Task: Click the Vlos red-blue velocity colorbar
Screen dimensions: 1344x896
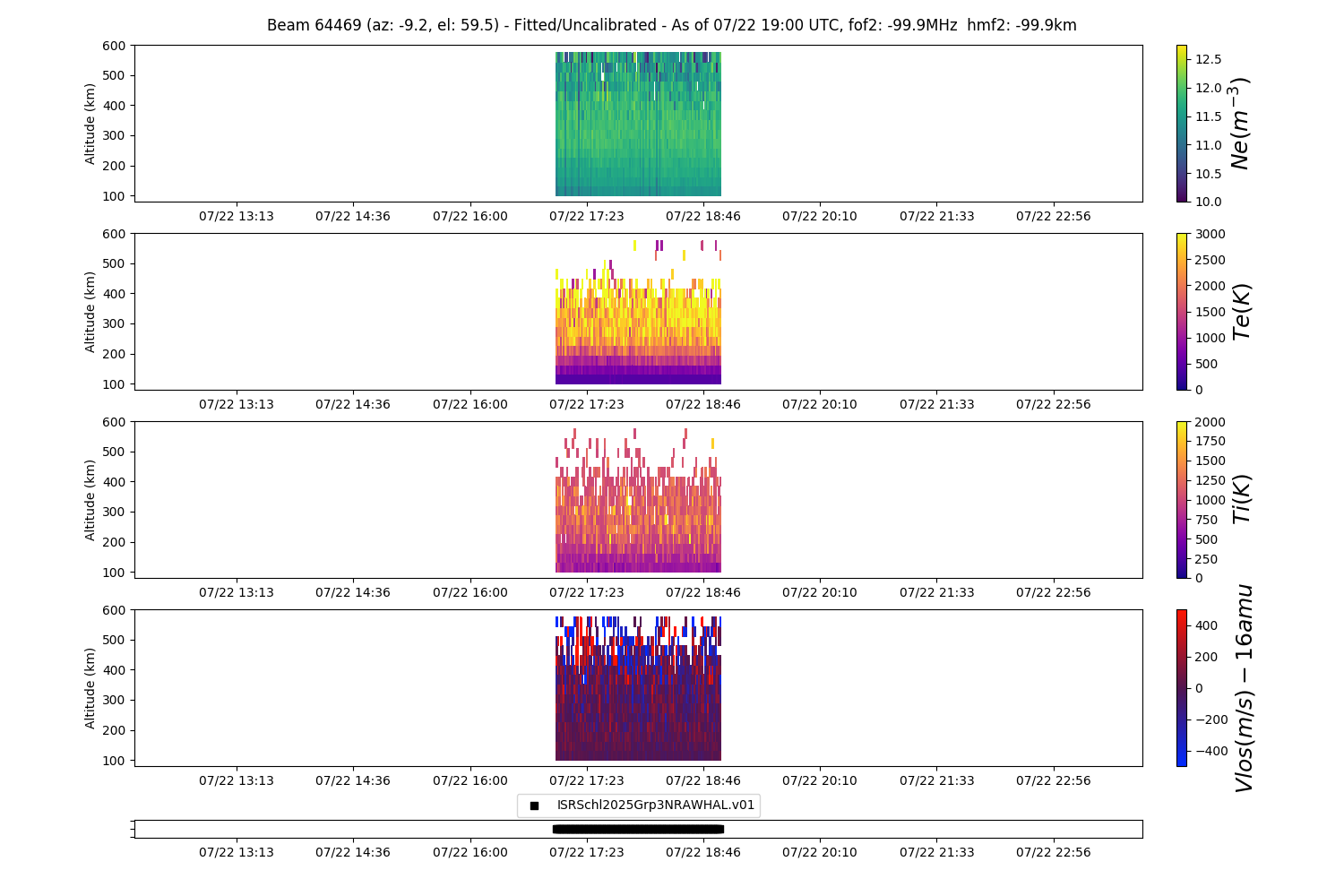Action: 1181,688
